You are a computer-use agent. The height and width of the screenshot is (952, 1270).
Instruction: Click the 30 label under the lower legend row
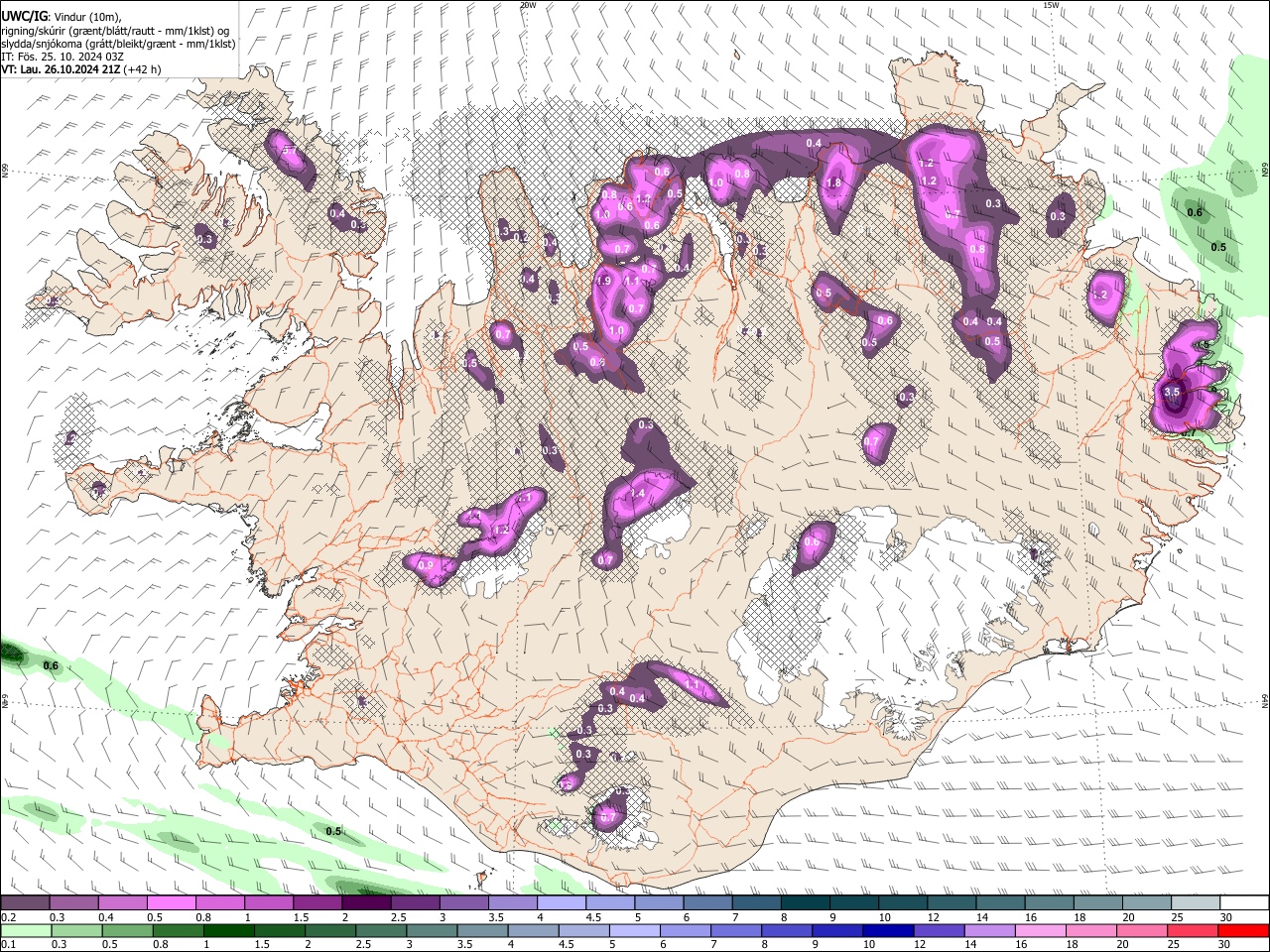1223,945
